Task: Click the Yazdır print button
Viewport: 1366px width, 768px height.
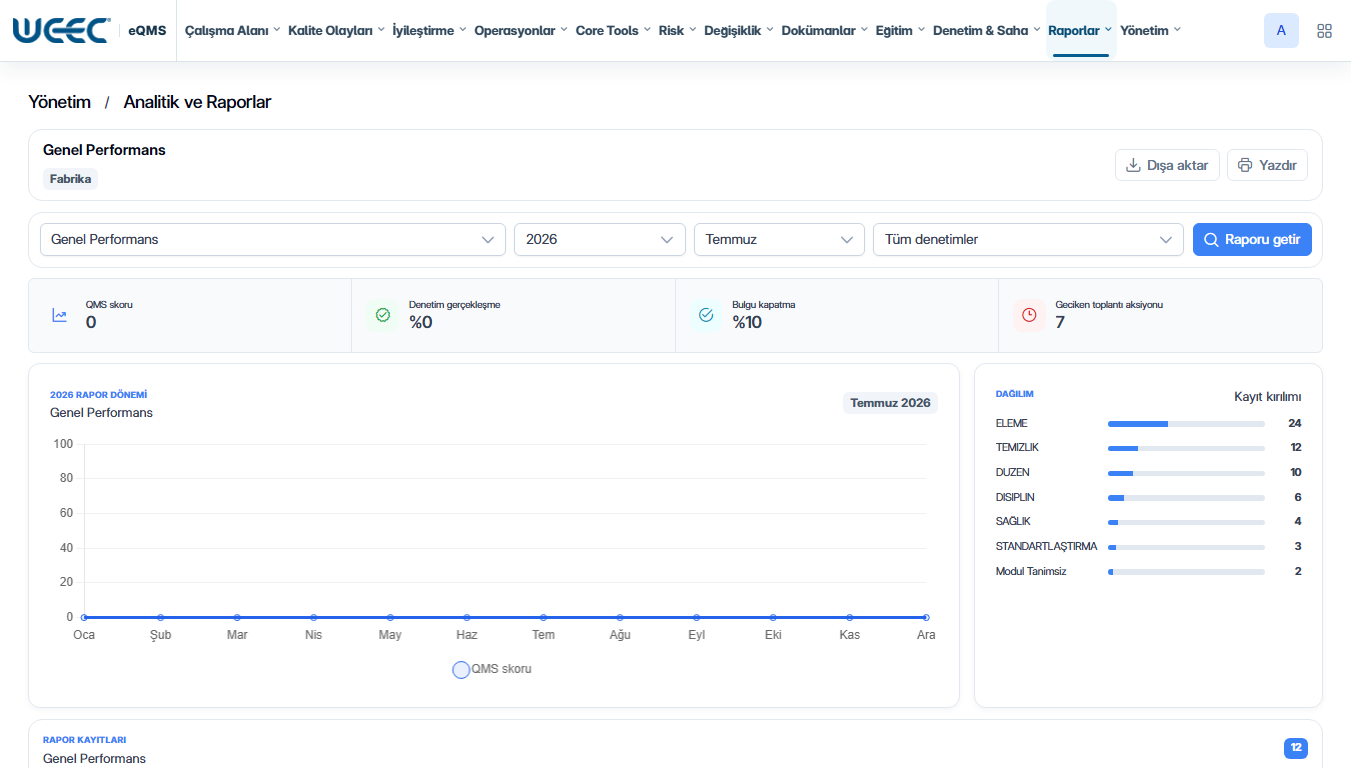Action: click(x=1267, y=165)
